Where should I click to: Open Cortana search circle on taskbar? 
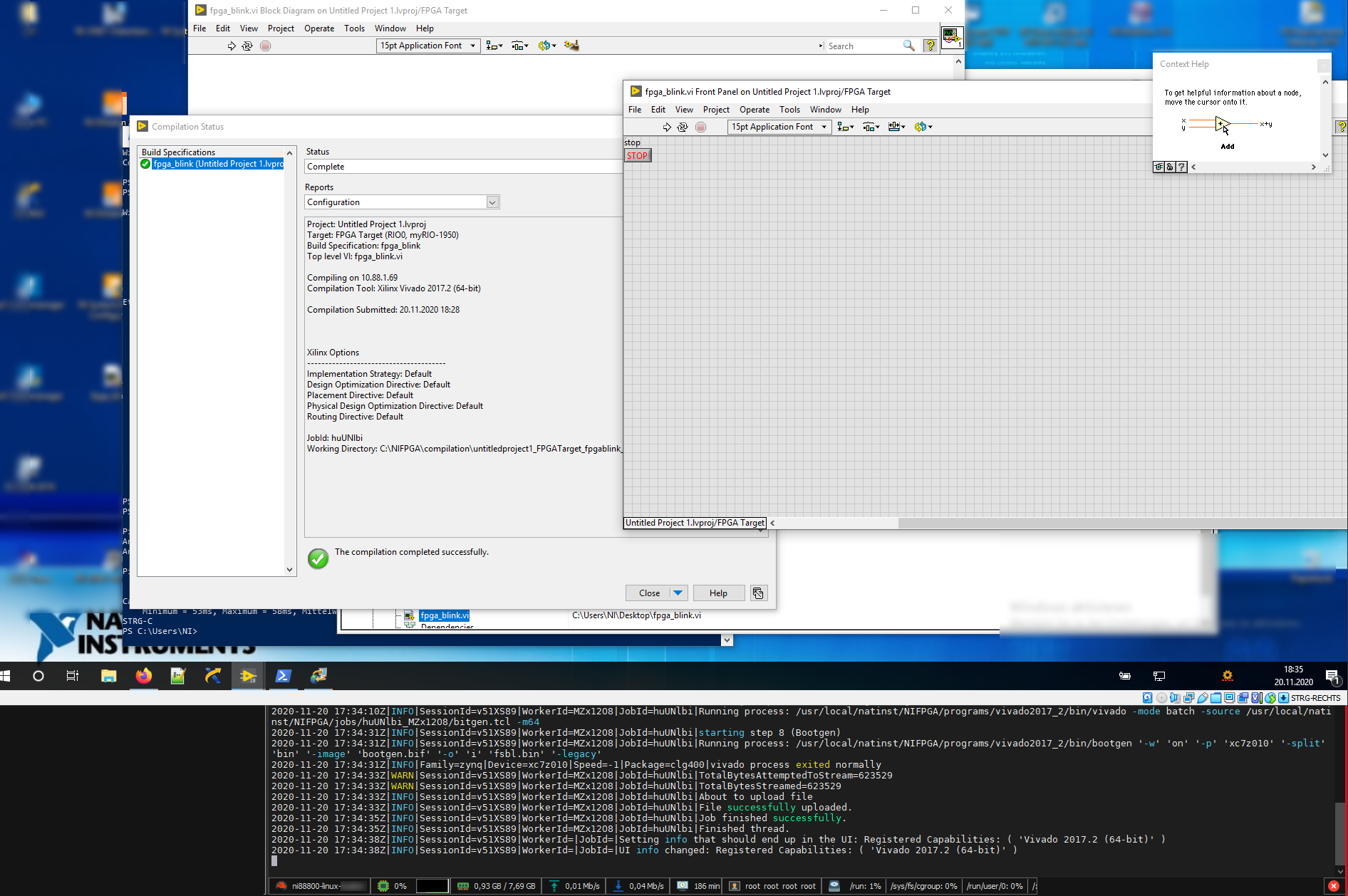[x=38, y=676]
